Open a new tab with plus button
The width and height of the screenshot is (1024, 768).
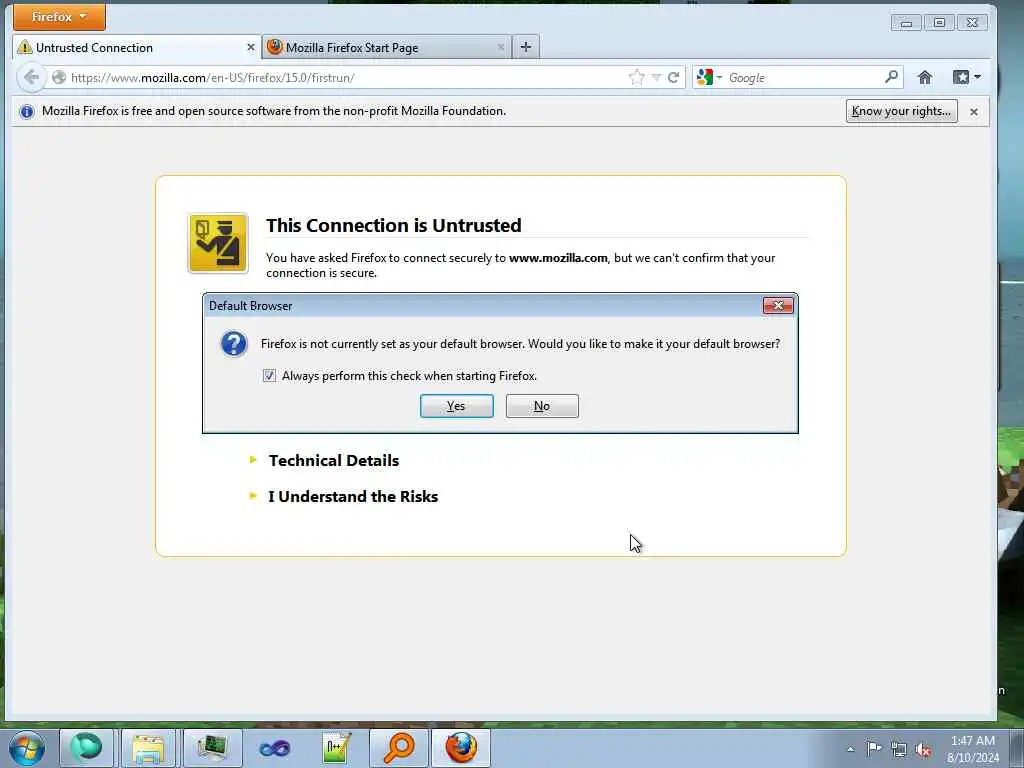526,47
